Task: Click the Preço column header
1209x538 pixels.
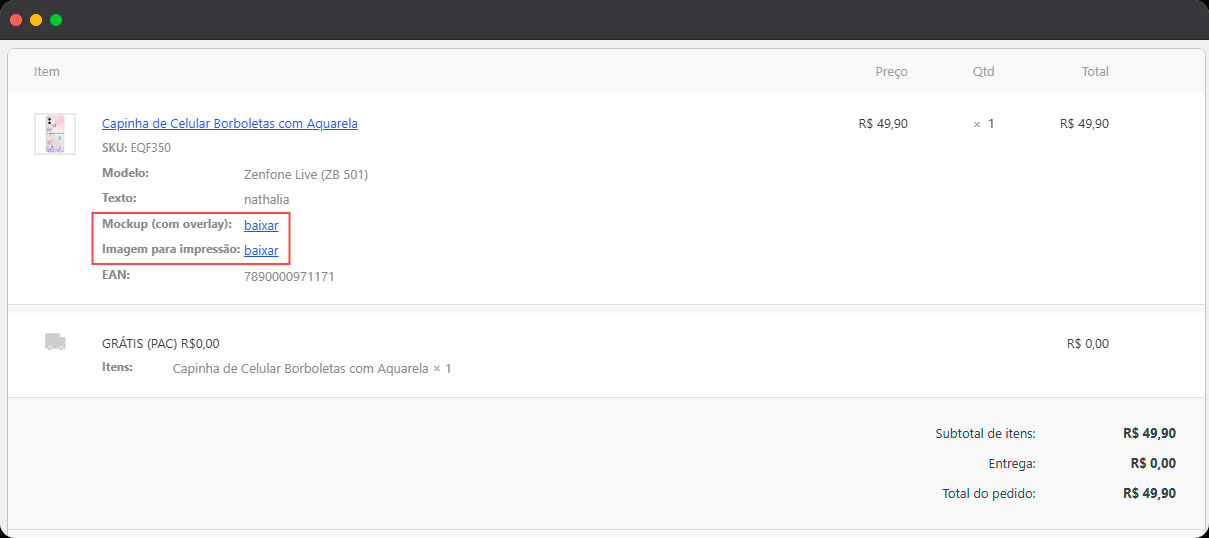Action: pos(891,72)
